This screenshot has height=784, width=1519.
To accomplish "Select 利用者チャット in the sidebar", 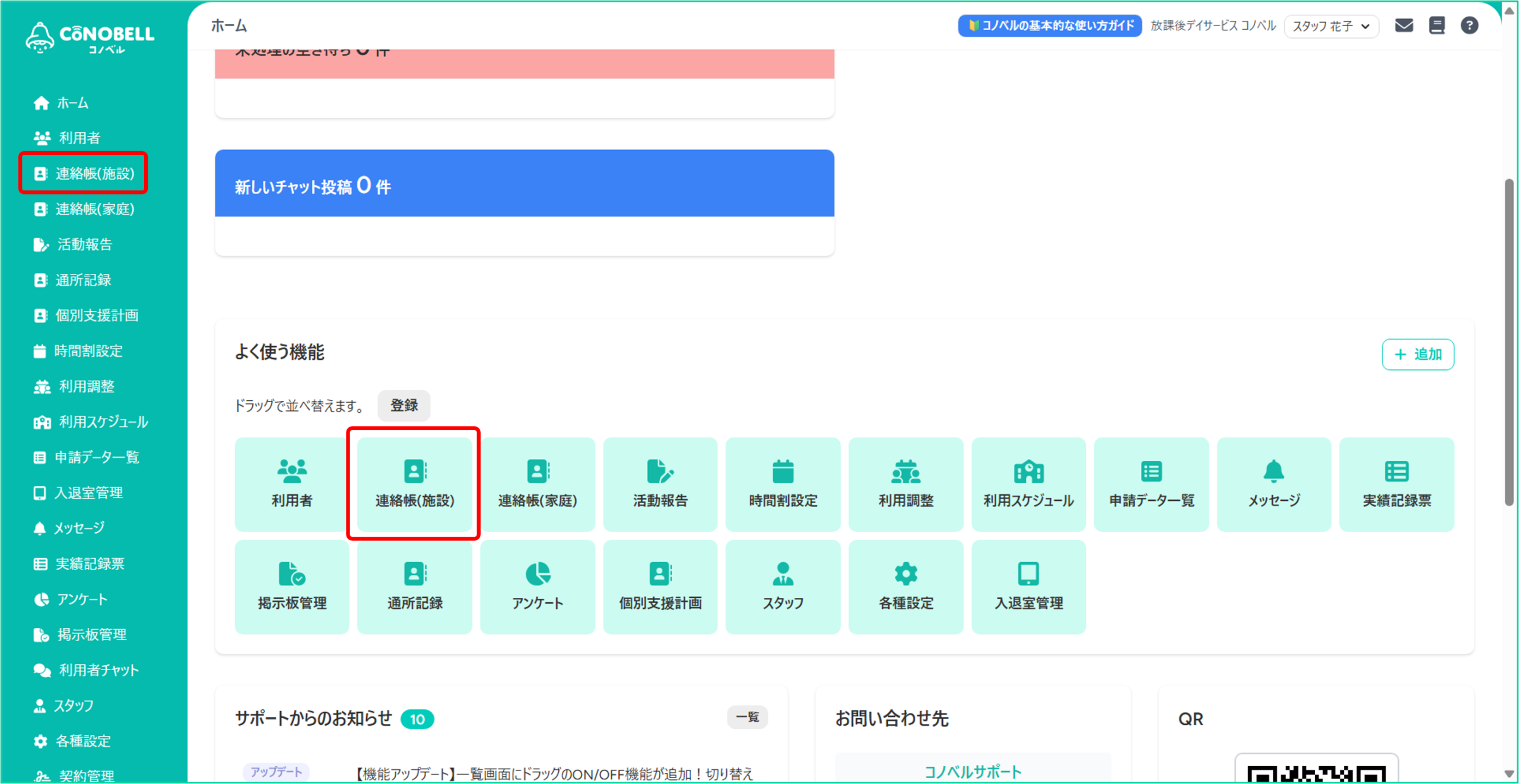I will pos(98,670).
